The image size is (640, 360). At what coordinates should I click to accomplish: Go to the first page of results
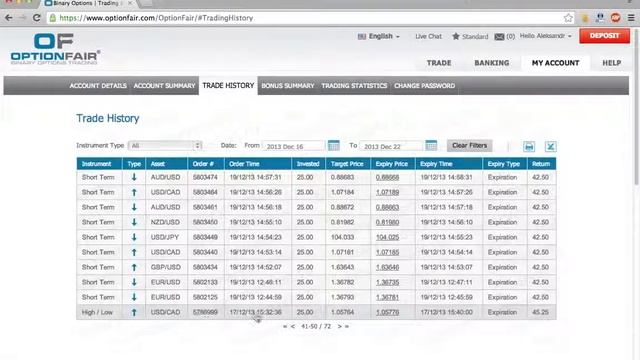(x=285, y=327)
